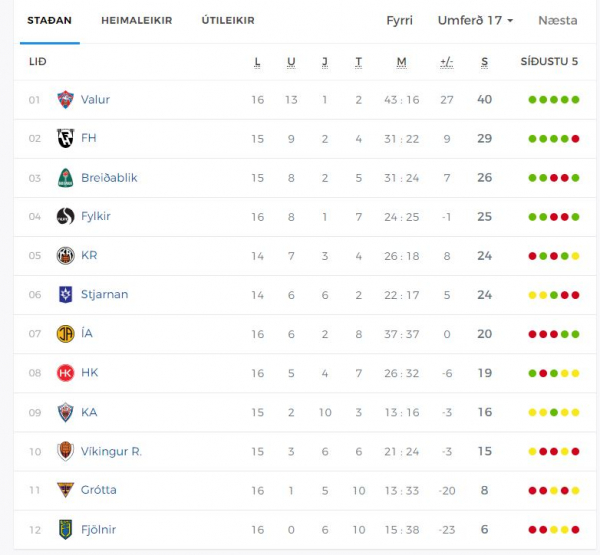This screenshot has height=555, width=600.
Task: Open the Víkingur R. team link
Action: [111, 452]
